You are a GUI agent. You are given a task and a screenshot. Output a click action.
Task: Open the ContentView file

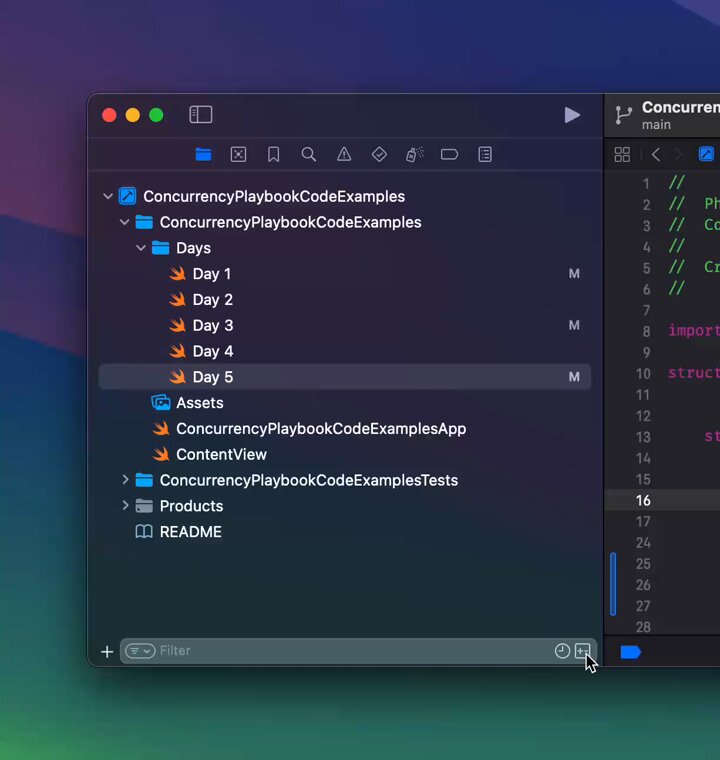345,454
